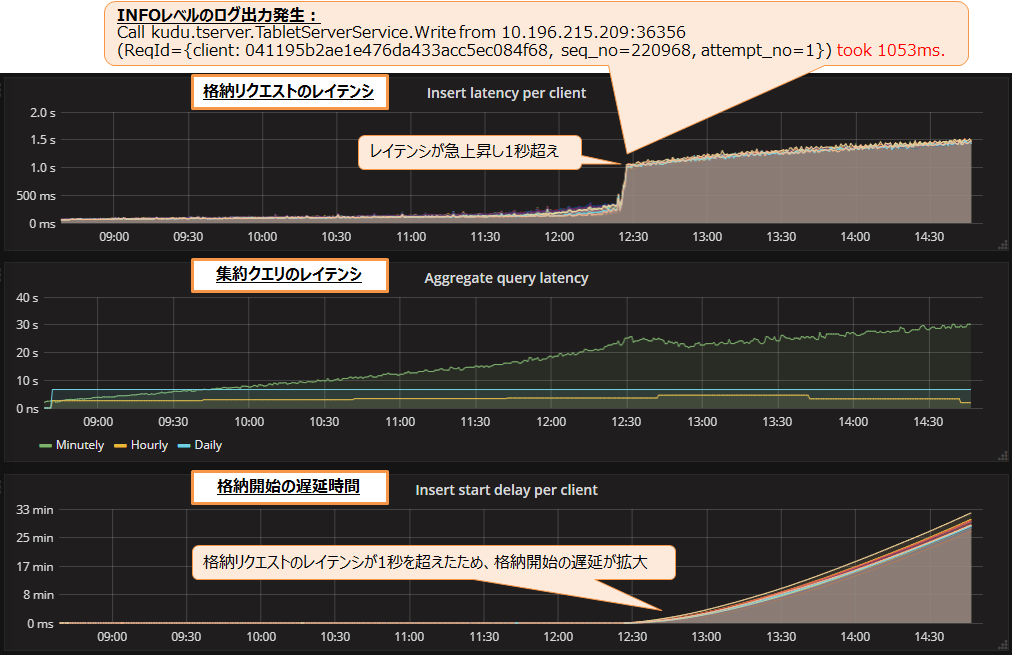Click 10:30 on the Insert start delay time axis

click(336, 637)
